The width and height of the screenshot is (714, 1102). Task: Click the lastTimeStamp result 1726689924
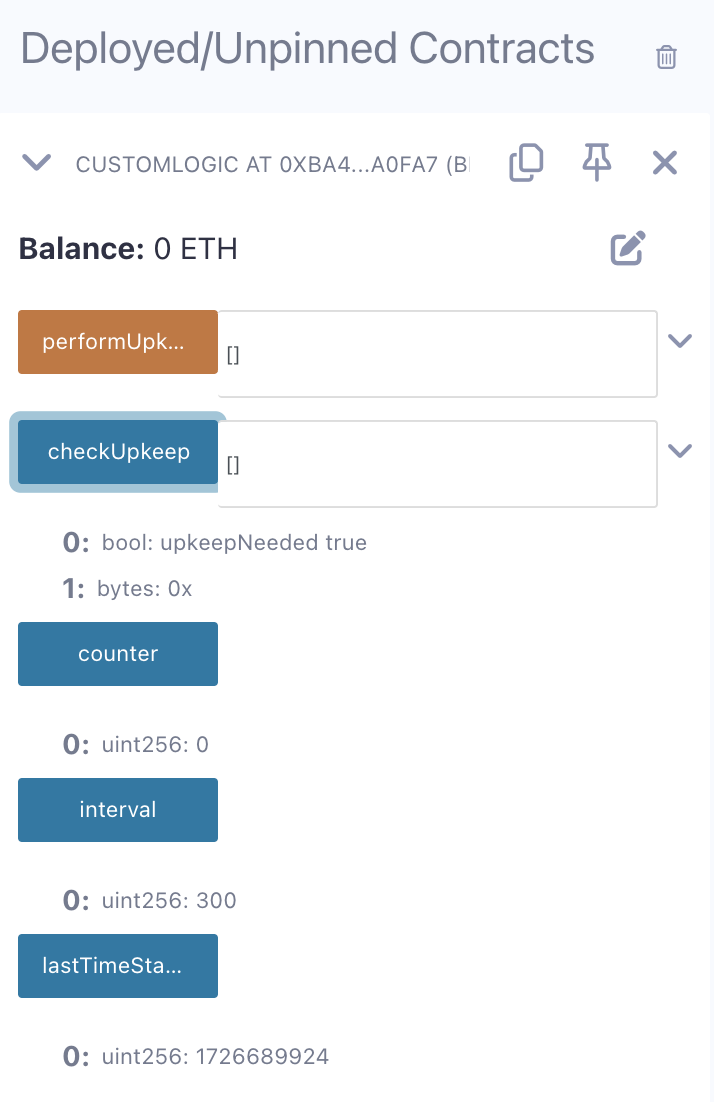(215, 1056)
